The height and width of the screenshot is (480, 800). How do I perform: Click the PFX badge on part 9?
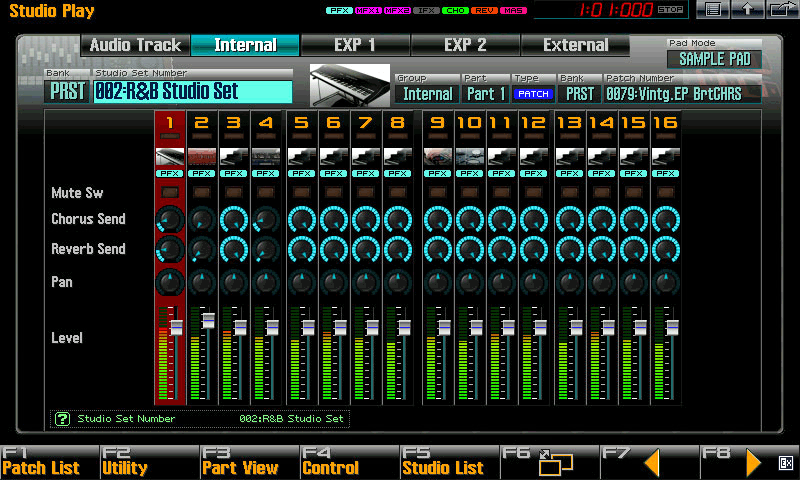[438, 173]
